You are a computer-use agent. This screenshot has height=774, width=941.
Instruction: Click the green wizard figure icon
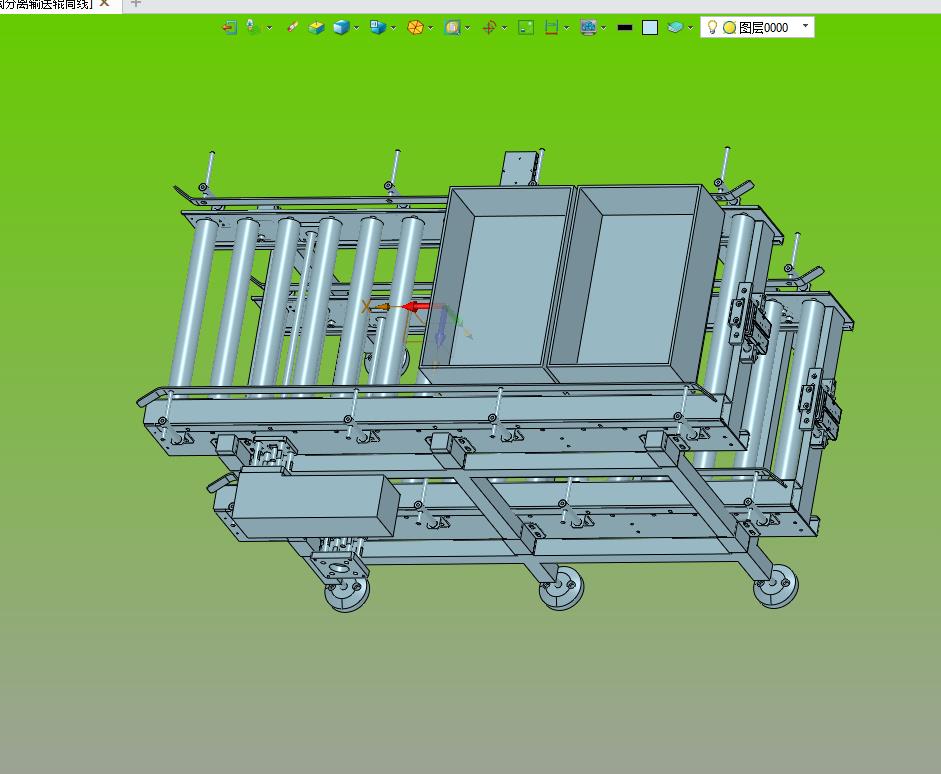[253, 27]
